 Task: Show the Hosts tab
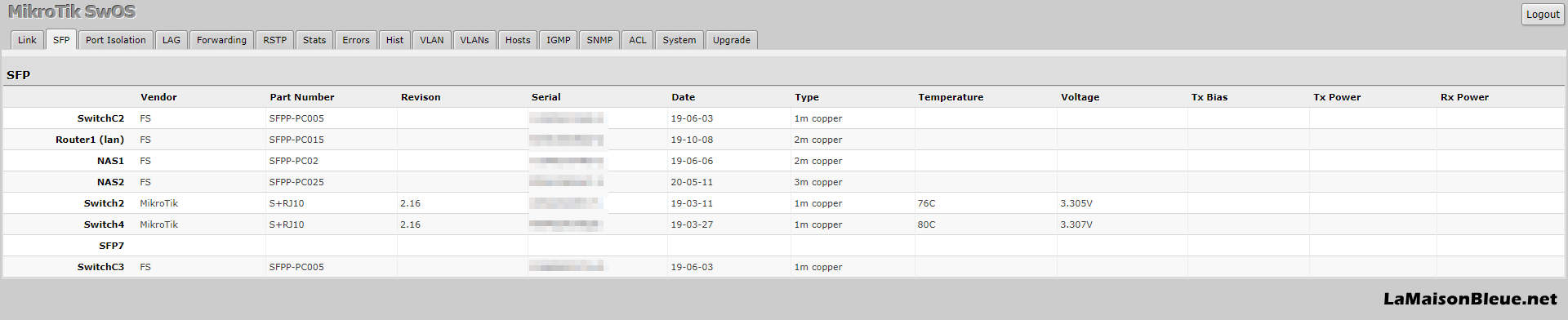pos(518,40)
